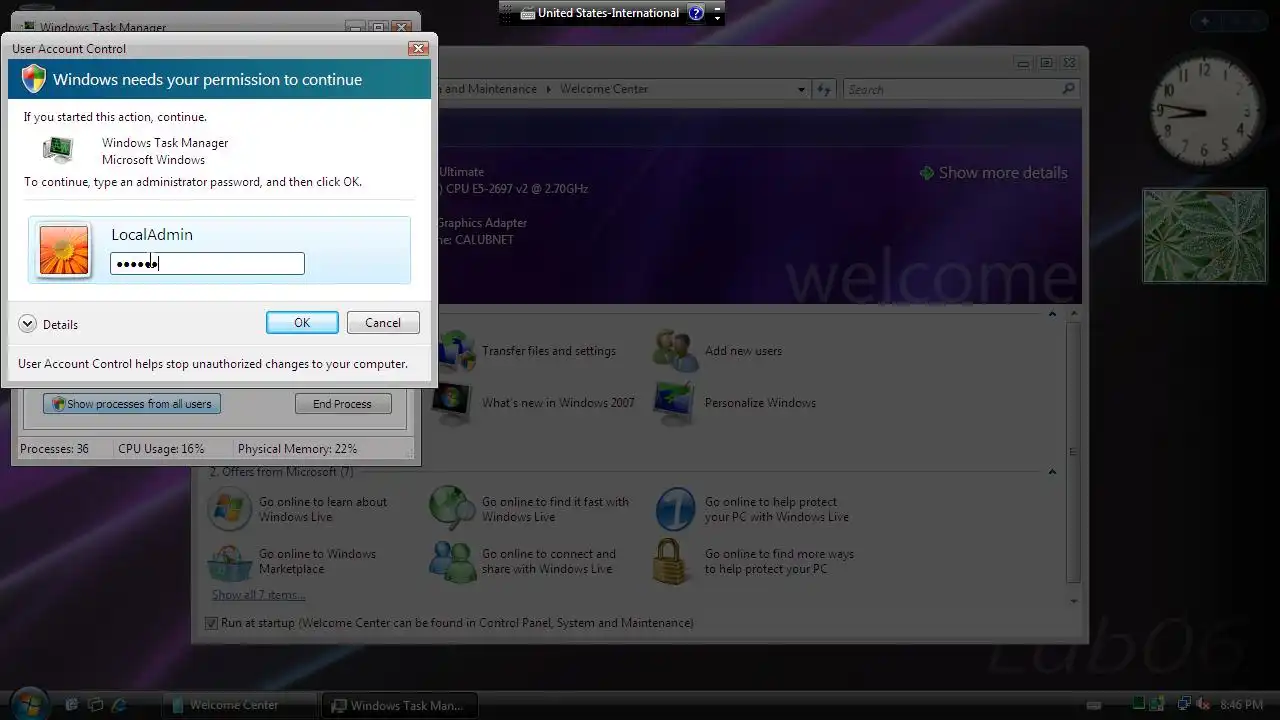Focus the administrator password field
1280x720 pixels.
click(207, 263)
